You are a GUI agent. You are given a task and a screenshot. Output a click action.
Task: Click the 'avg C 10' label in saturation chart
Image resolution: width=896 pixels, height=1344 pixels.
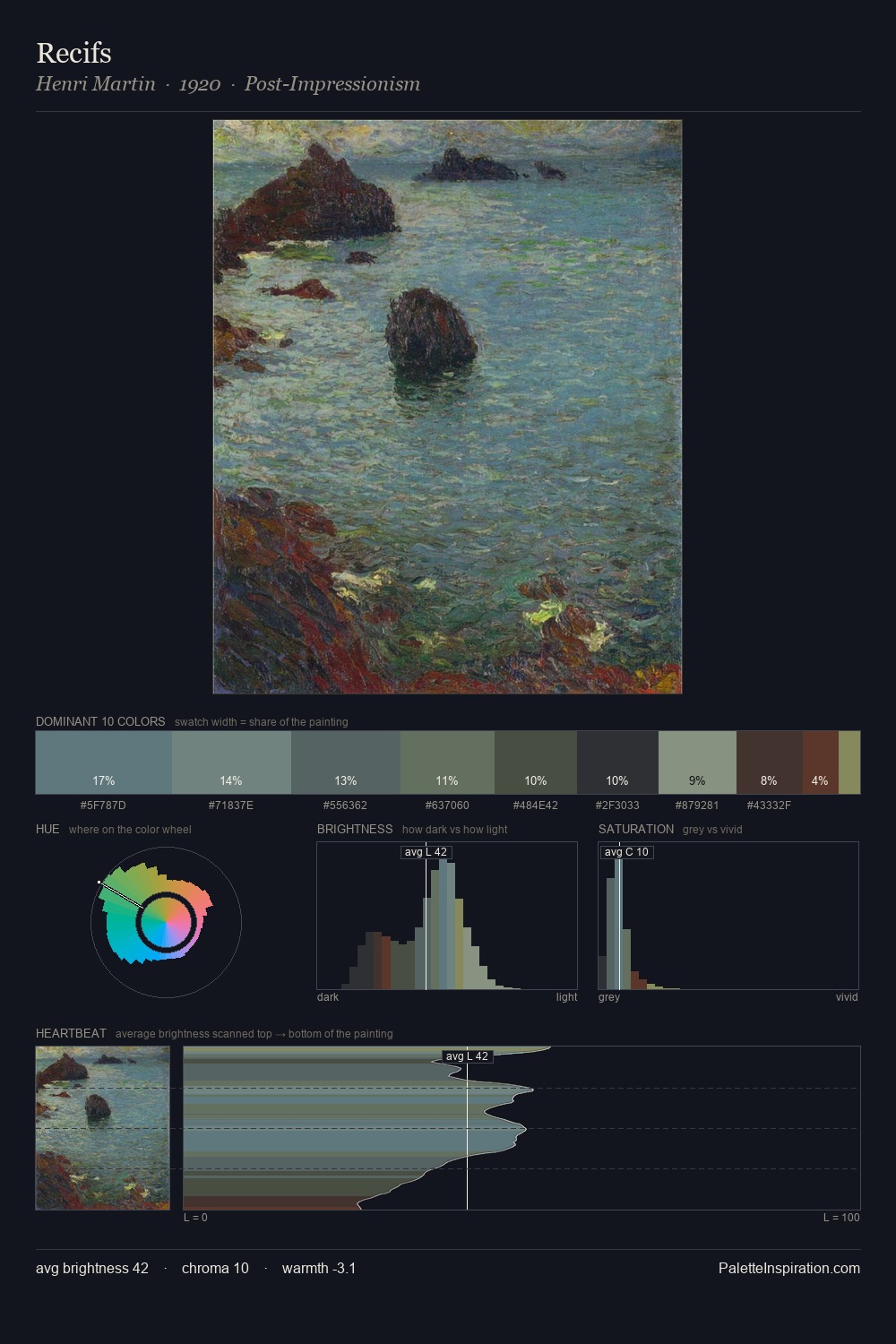click(626, 852)
